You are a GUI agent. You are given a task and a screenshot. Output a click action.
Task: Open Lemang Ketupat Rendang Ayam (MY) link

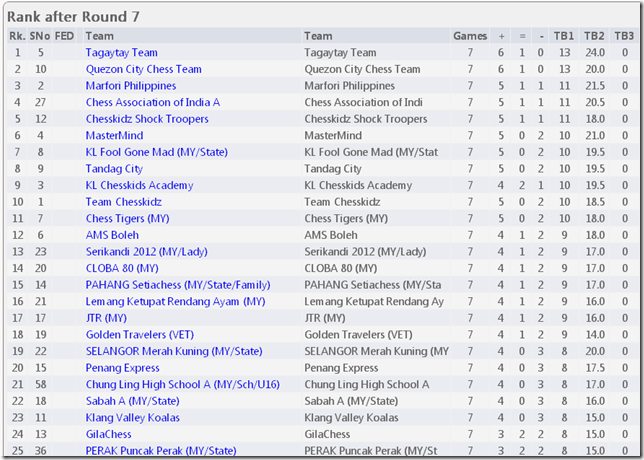point(175,301)
